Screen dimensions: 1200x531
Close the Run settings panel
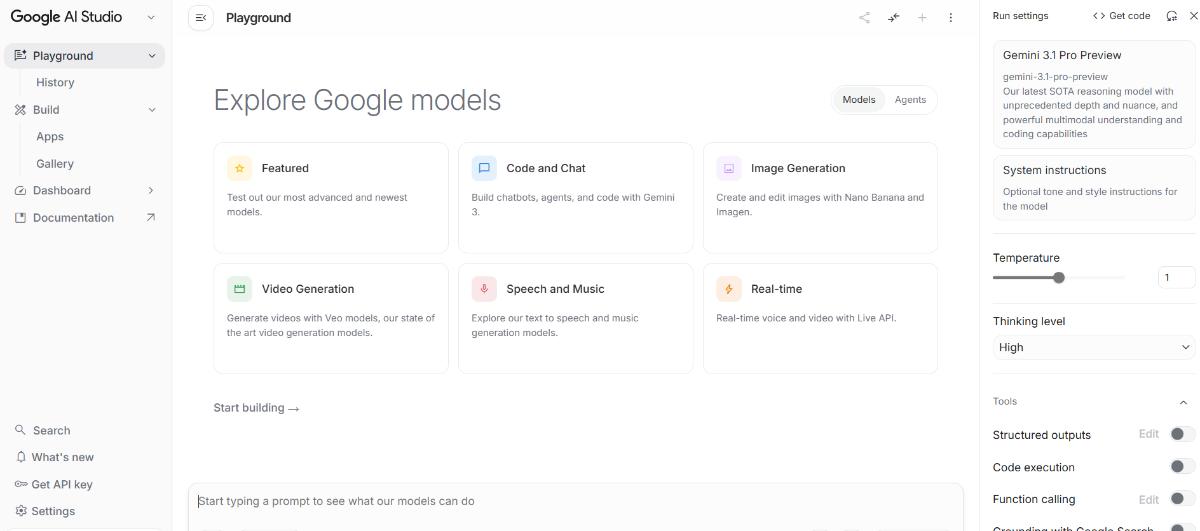tap(1192, 16)
